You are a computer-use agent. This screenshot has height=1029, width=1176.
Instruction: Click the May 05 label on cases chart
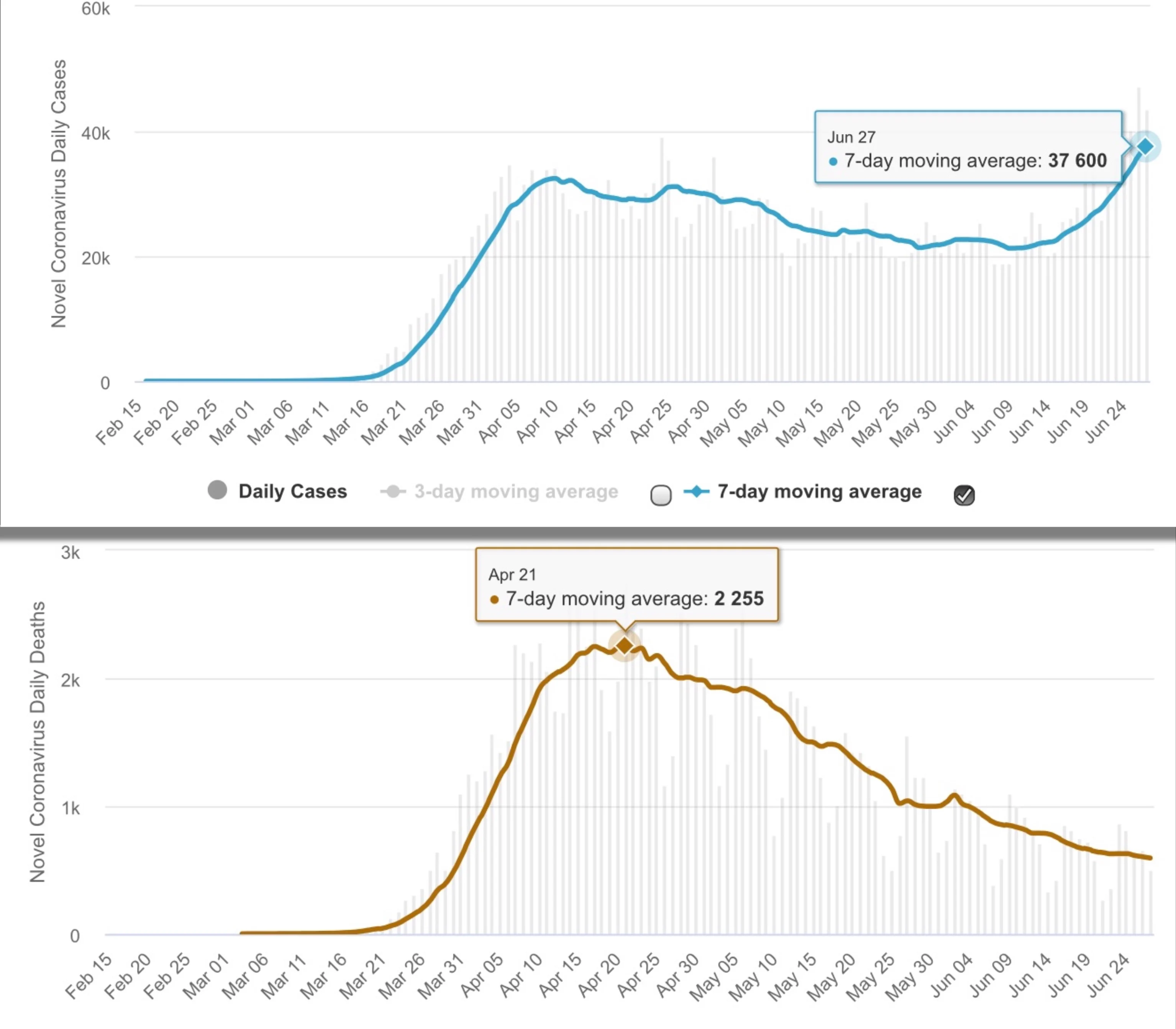pos(723,423)
